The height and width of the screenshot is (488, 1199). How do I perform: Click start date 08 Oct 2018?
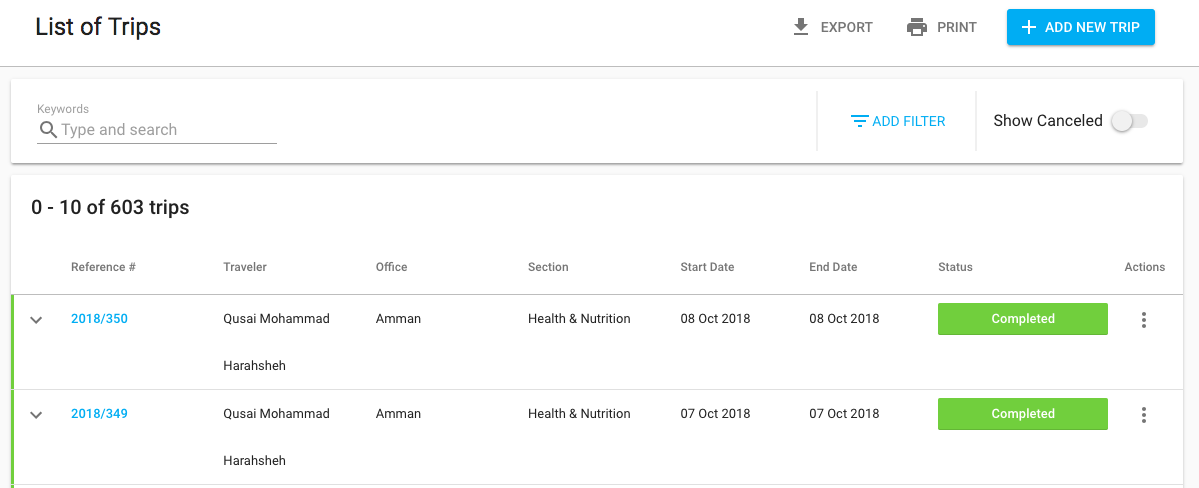coord(716,319)
